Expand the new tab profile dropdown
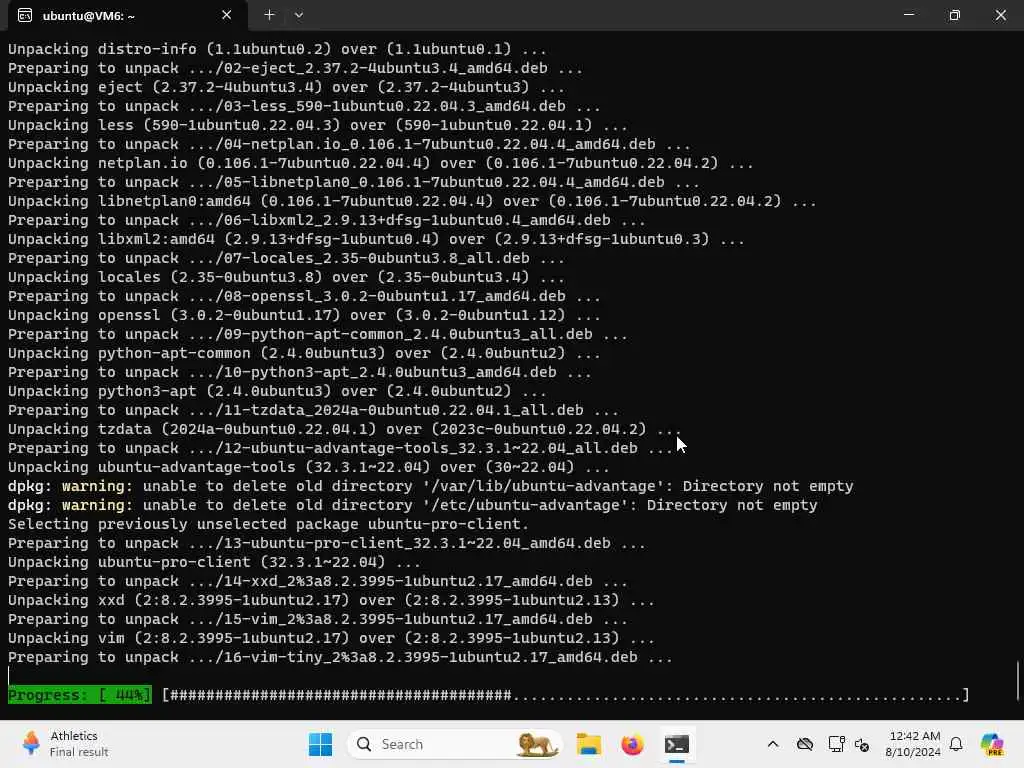This screenshot has height=768, width=1024. pyautogui.click(x=298, y=14)
